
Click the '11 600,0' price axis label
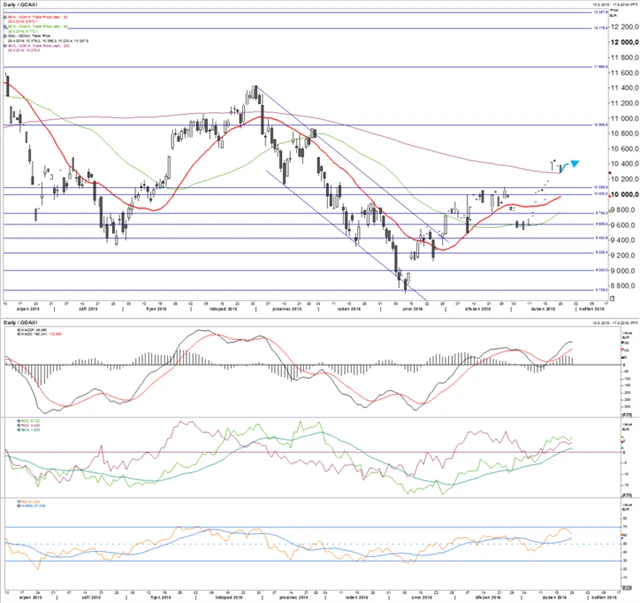coord(624,73)
